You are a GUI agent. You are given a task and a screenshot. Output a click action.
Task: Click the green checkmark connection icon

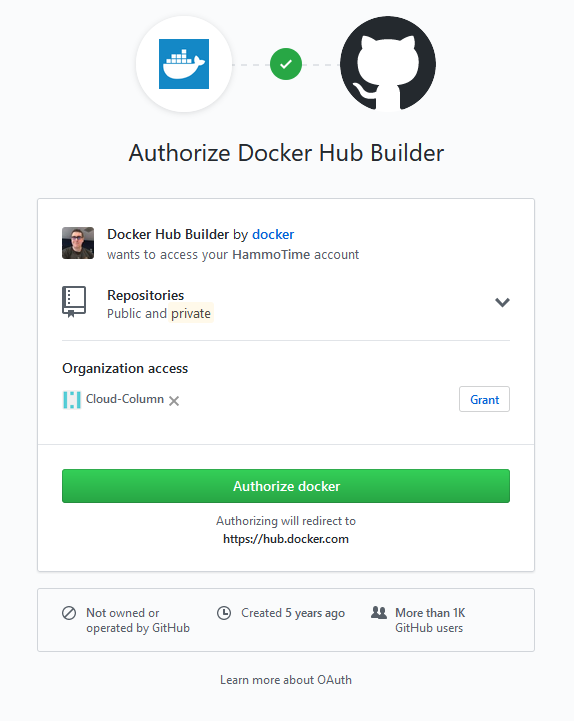pos(286,64)
